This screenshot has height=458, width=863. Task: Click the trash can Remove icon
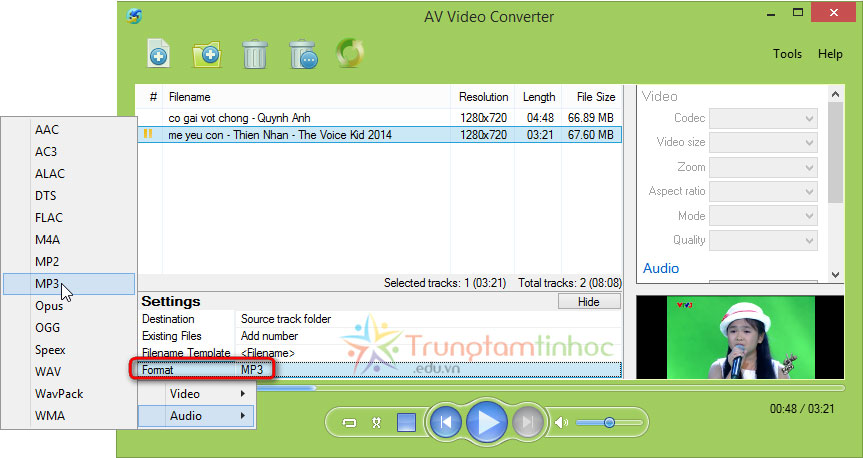[x=255, y=54]
